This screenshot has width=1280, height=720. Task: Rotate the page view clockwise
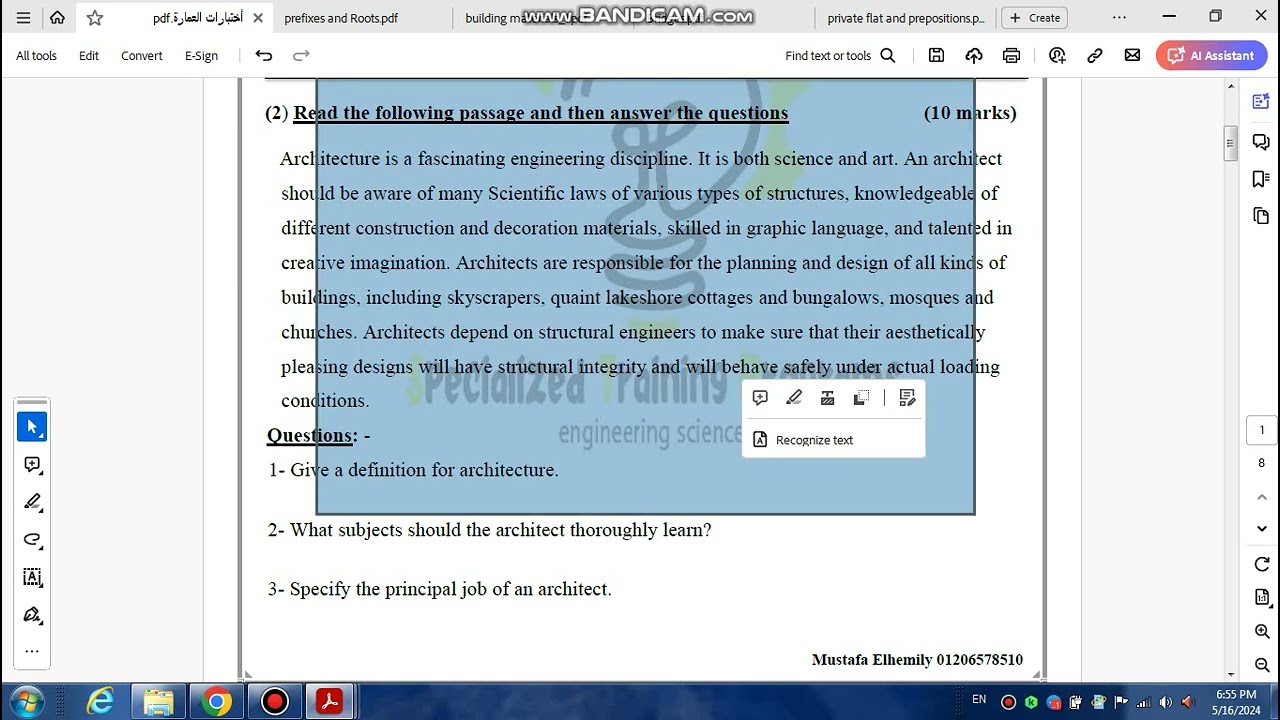1262,564
